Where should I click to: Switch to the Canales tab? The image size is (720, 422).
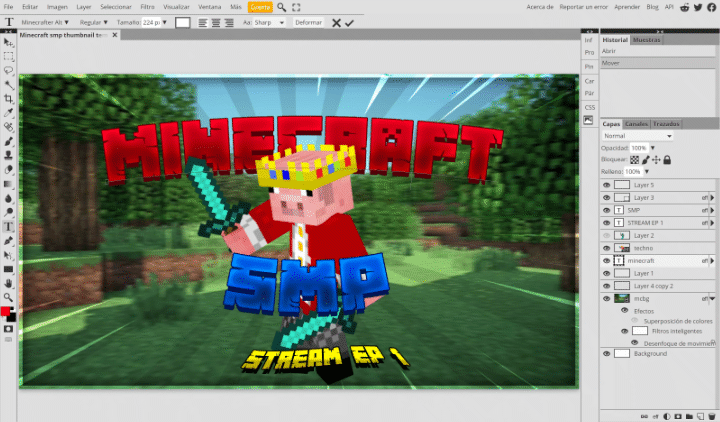pos(636,124)
